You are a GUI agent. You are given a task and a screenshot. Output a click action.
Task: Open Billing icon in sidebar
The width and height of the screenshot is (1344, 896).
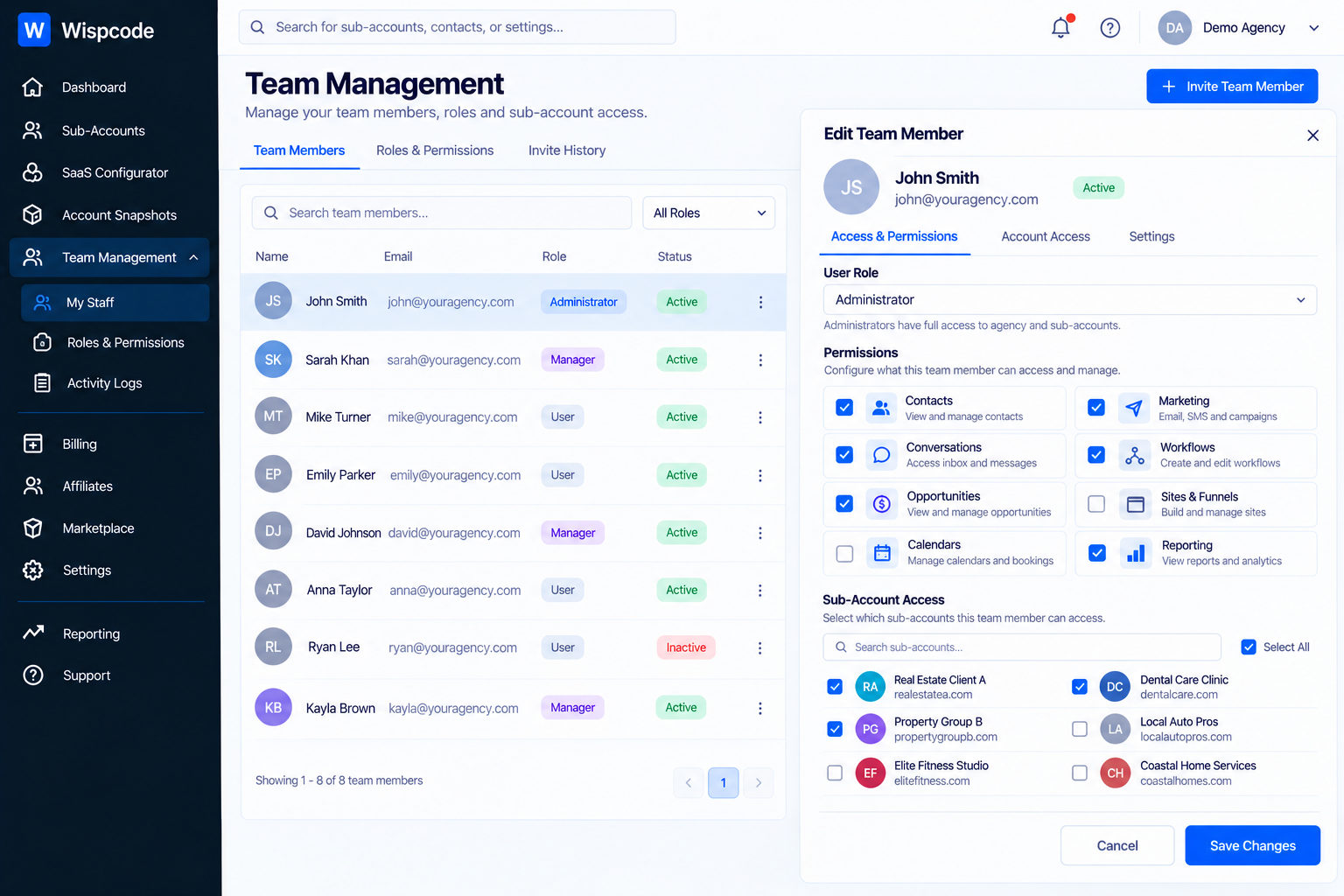[x=32, y=444]
